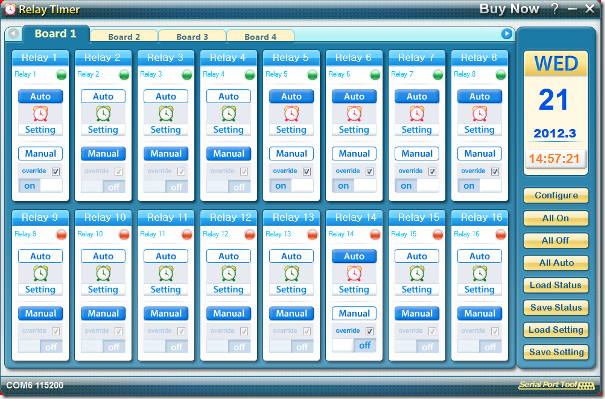605x399 pixels.
Task: Switch to Board 3 tab
Action: point(192,37)
